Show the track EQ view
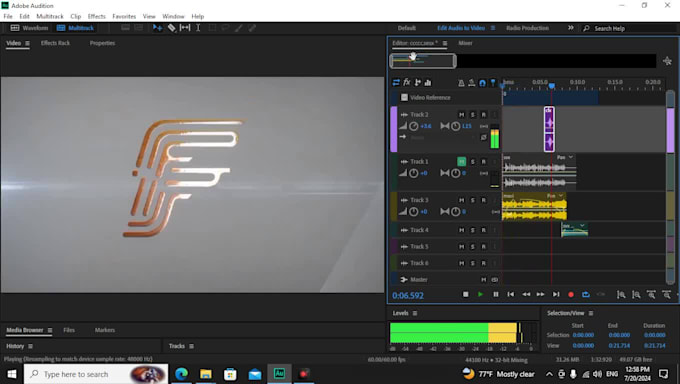The height and width of the screenshot is (384, 680). coord(428,82)
